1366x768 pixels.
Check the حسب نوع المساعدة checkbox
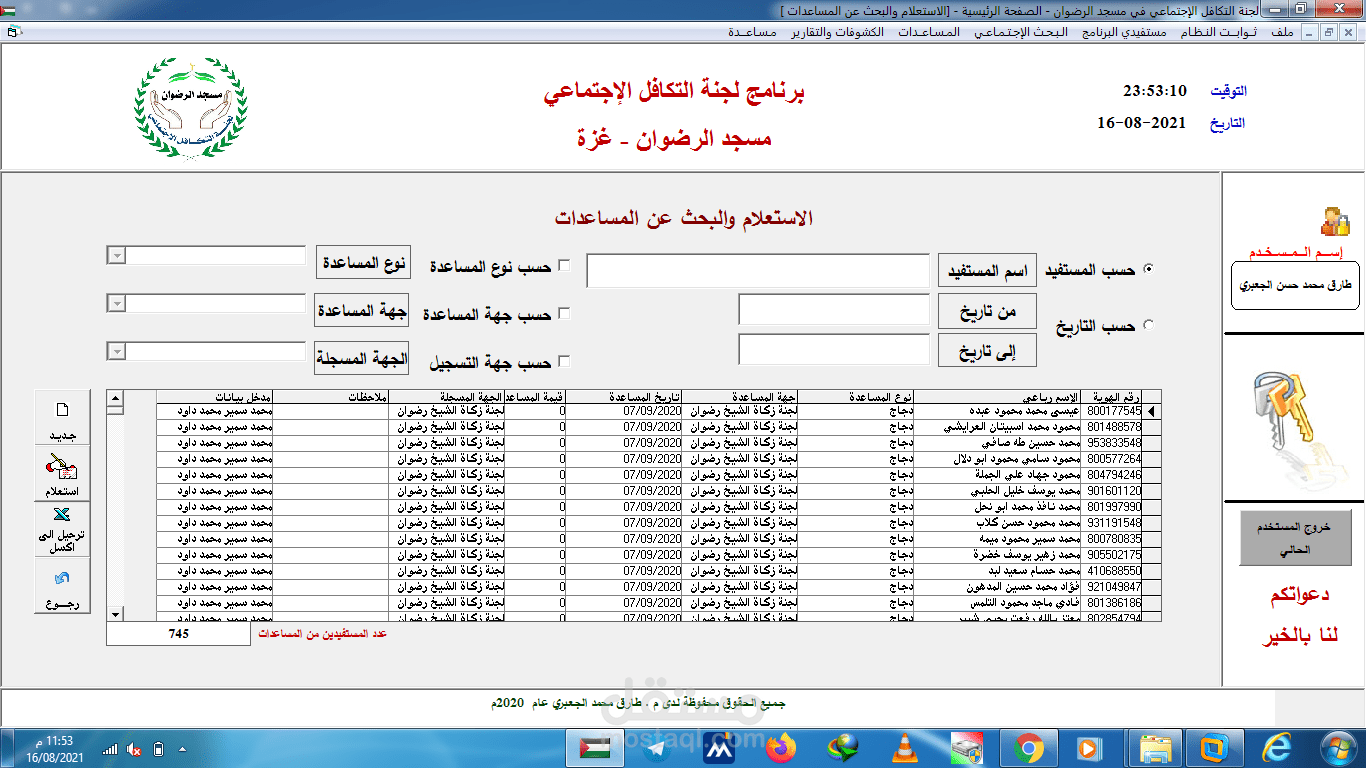(x=564, y=266)
